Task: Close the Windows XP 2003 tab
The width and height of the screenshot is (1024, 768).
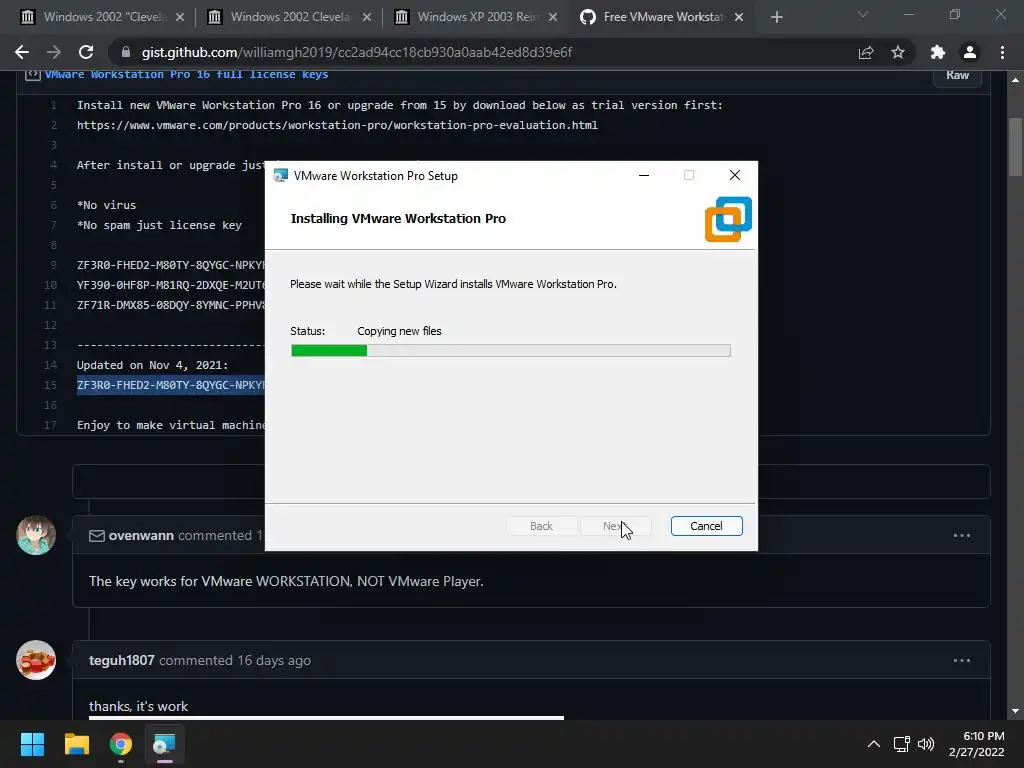Action: pos(553,17)
